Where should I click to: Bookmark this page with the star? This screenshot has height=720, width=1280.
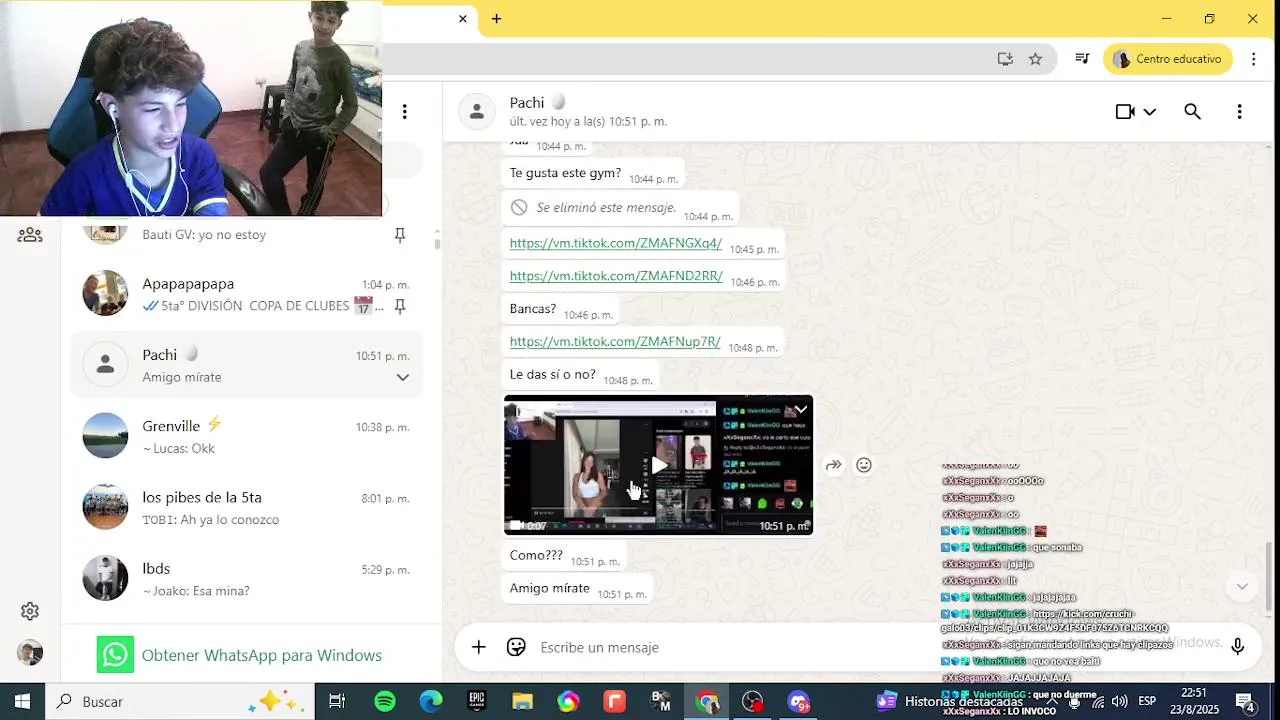click(1035, 59)
